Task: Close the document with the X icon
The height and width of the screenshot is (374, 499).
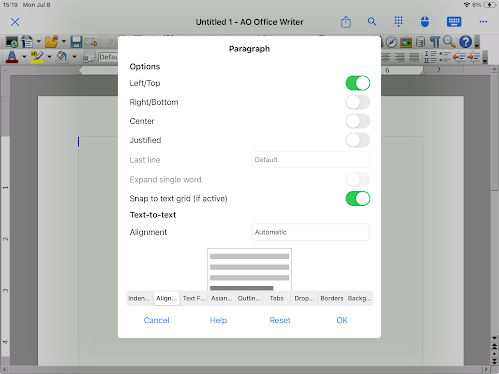Action: 15,22
